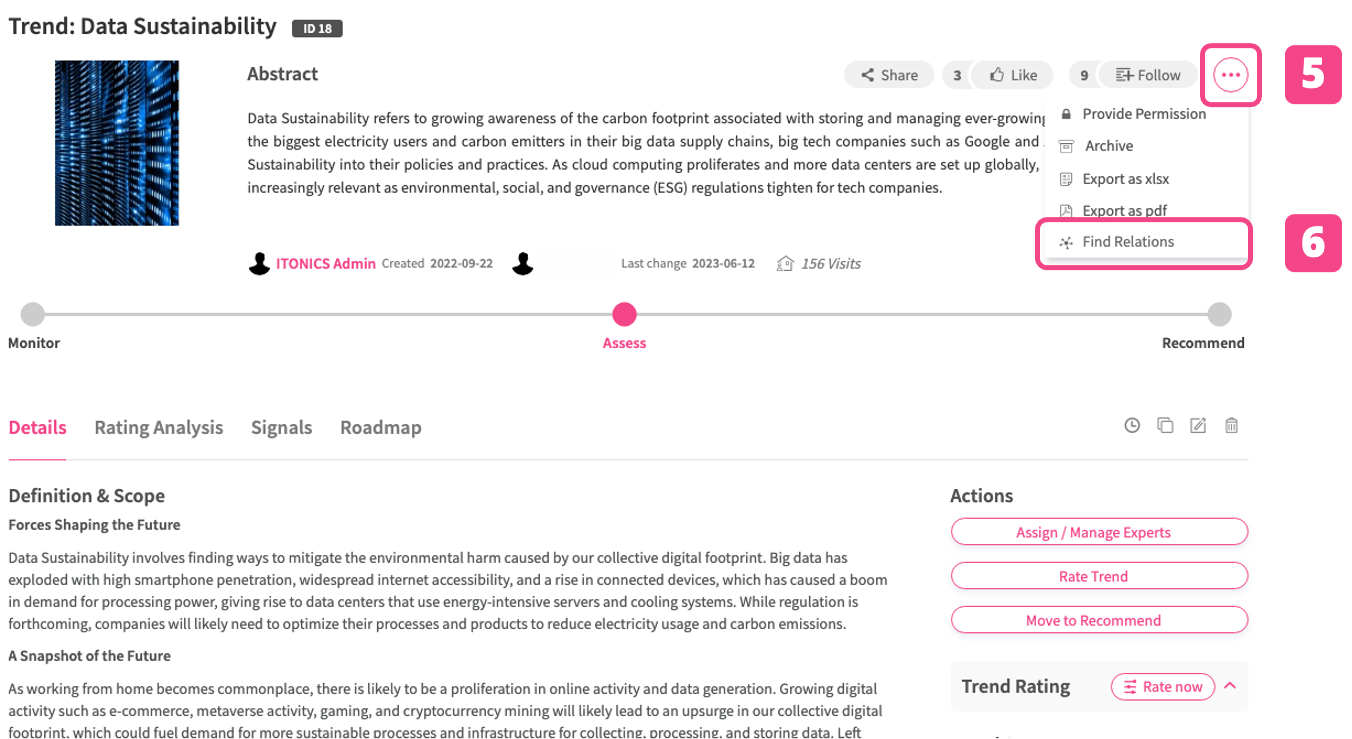Click the edit pencil icon

tap(1198, 425)
